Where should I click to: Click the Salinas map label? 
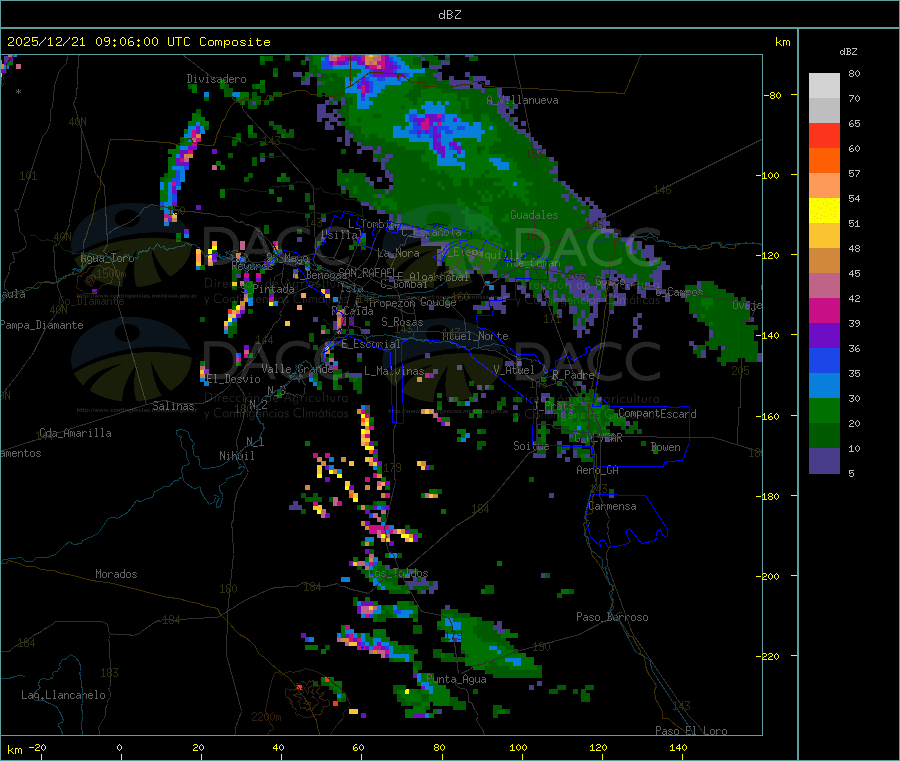173,406
